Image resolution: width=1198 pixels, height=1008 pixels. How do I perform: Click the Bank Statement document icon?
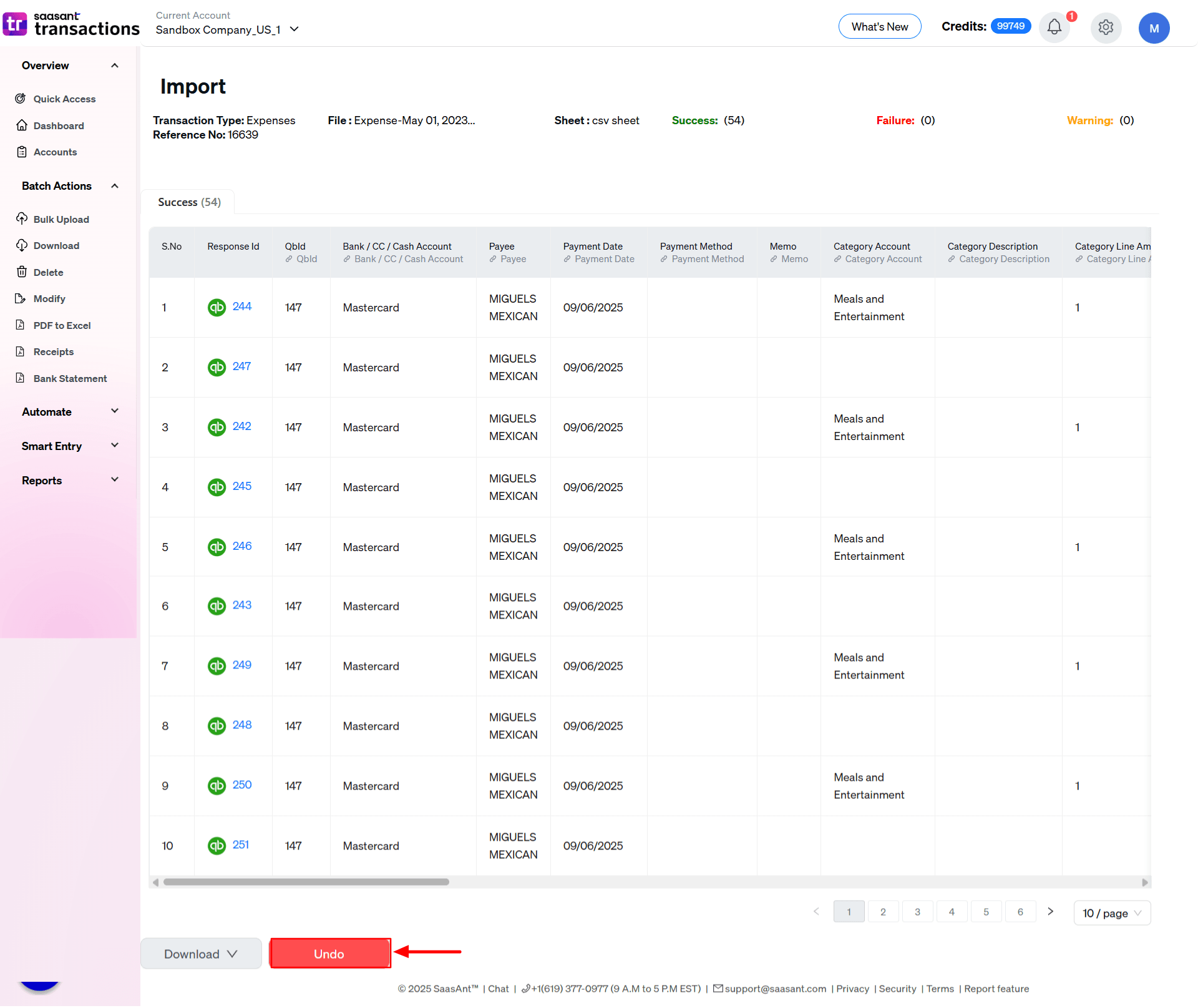tap(21, 378)
